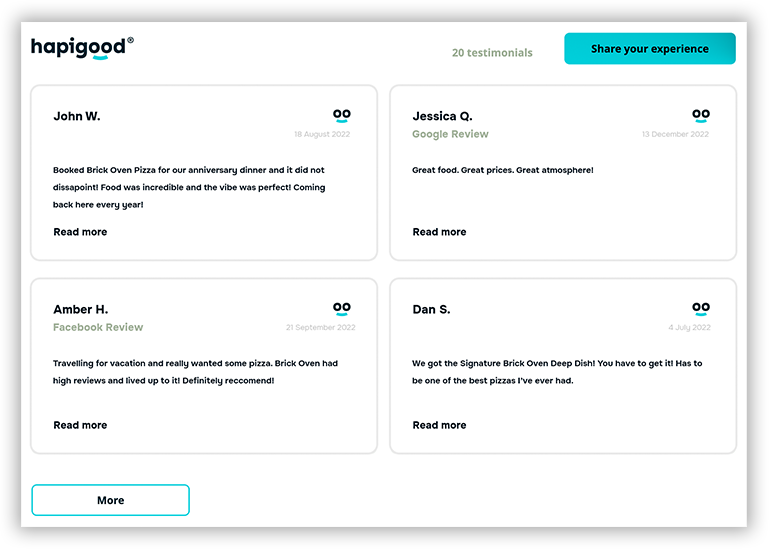The image size is (769, 549).
Task: Click the smiley icon on Dan S.'s card
Action: click(x=701, y=310)
